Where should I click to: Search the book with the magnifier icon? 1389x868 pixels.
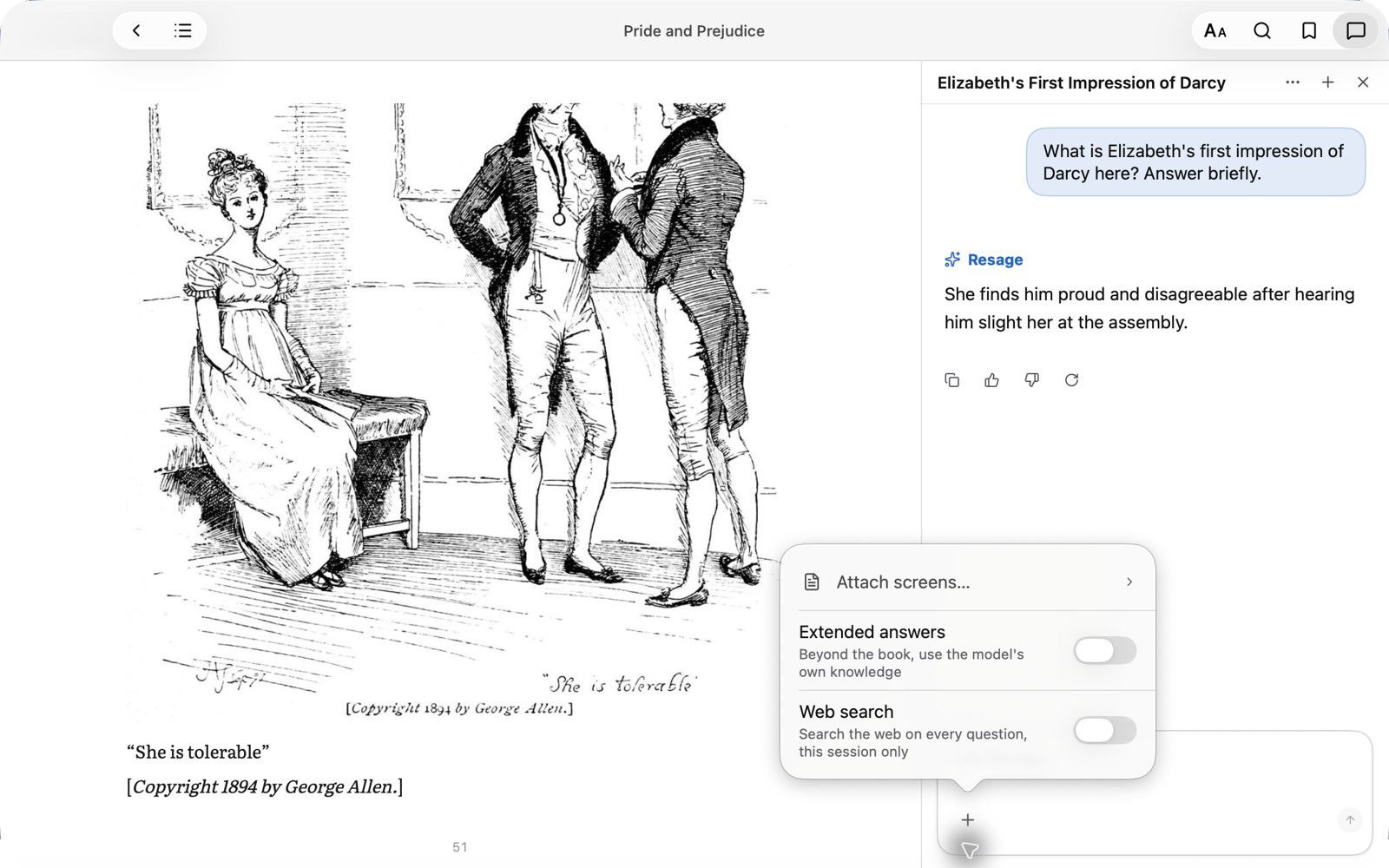coord(1262,30)
